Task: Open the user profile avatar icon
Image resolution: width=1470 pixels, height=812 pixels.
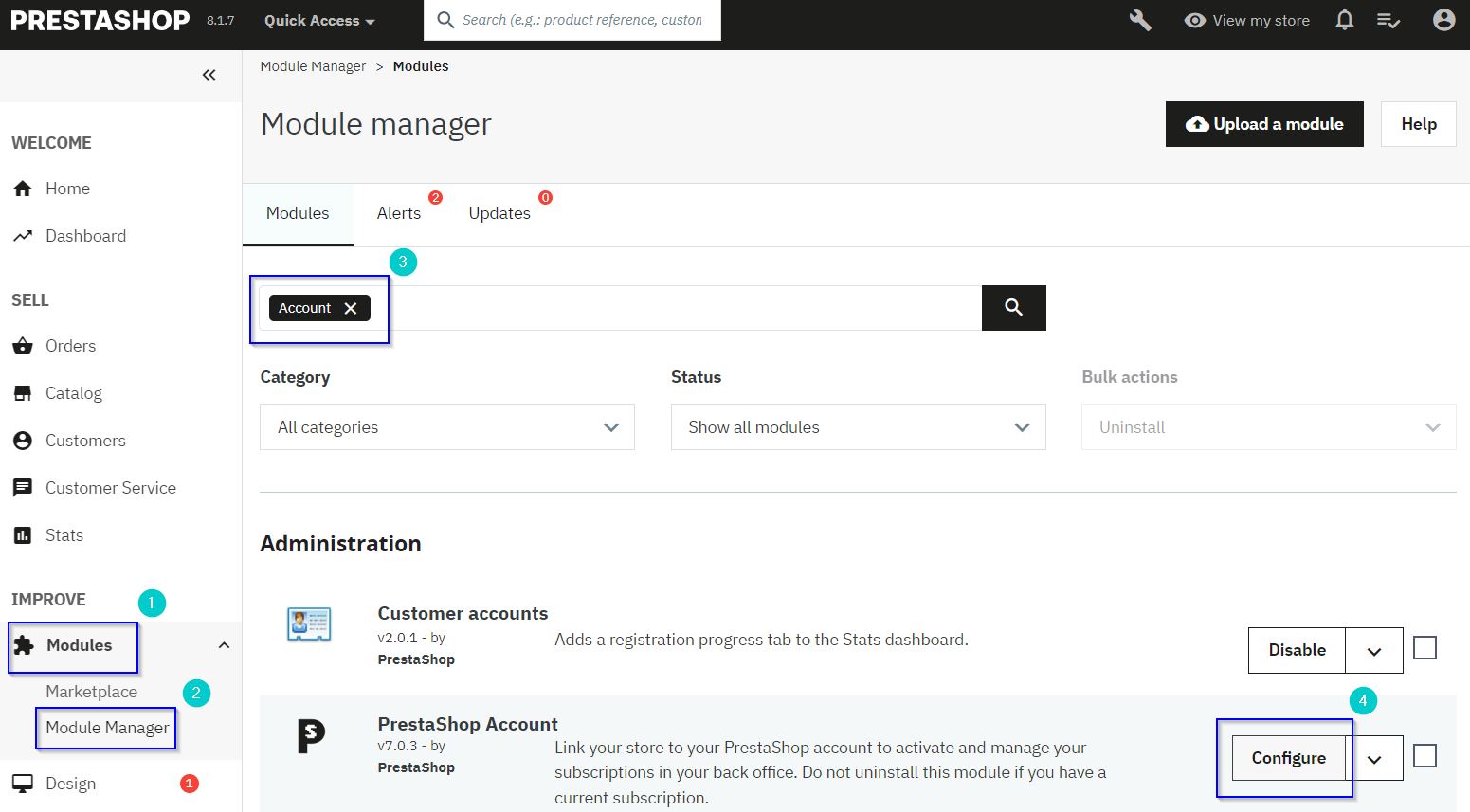Action: click(1443, 20)
